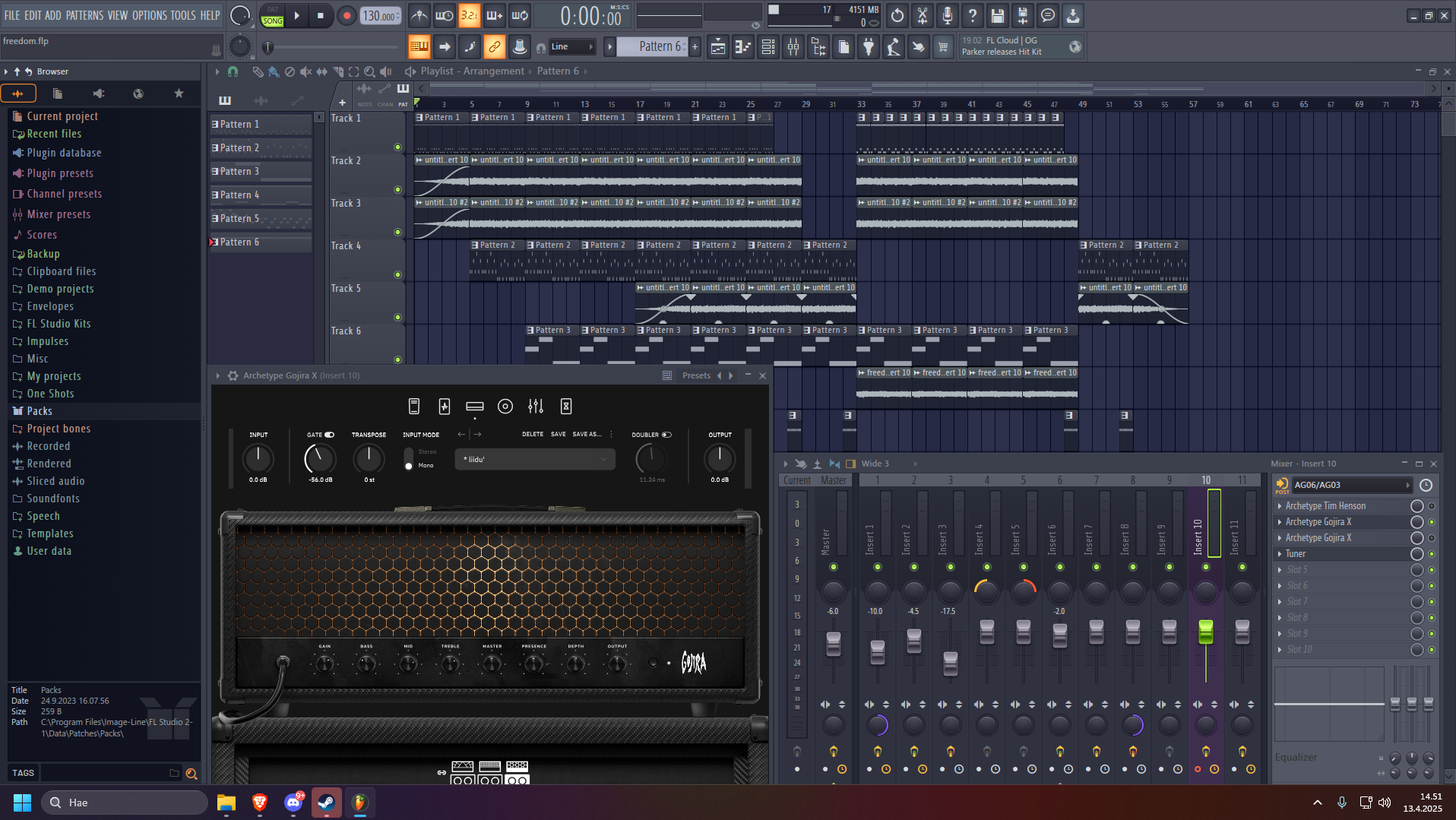Mute Insert 10 mixer track
Screen dimensions: 1456x820
point(1206,567)
